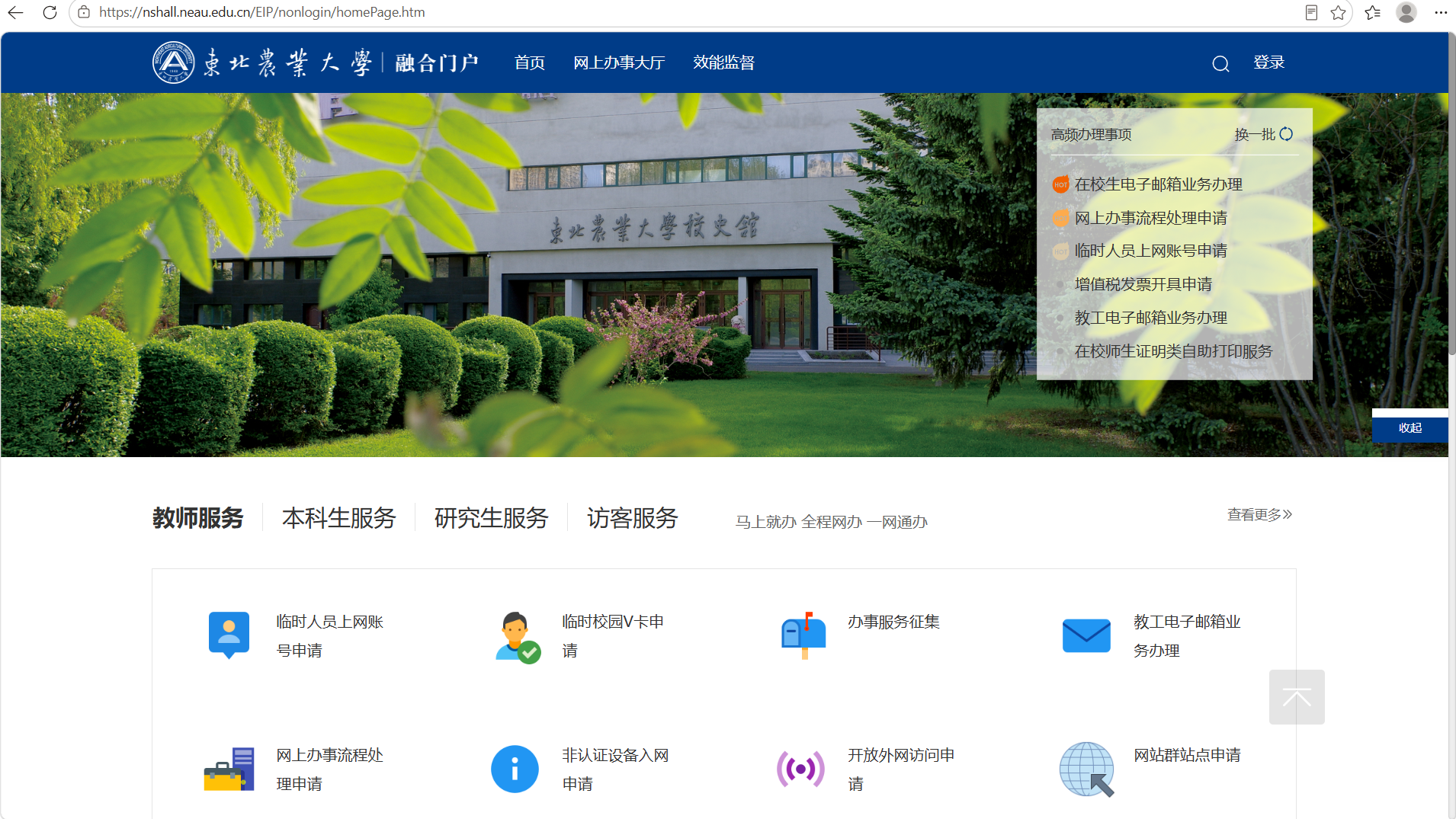
Task: Click the browser address bar URL
Action: tap(262, 12)
